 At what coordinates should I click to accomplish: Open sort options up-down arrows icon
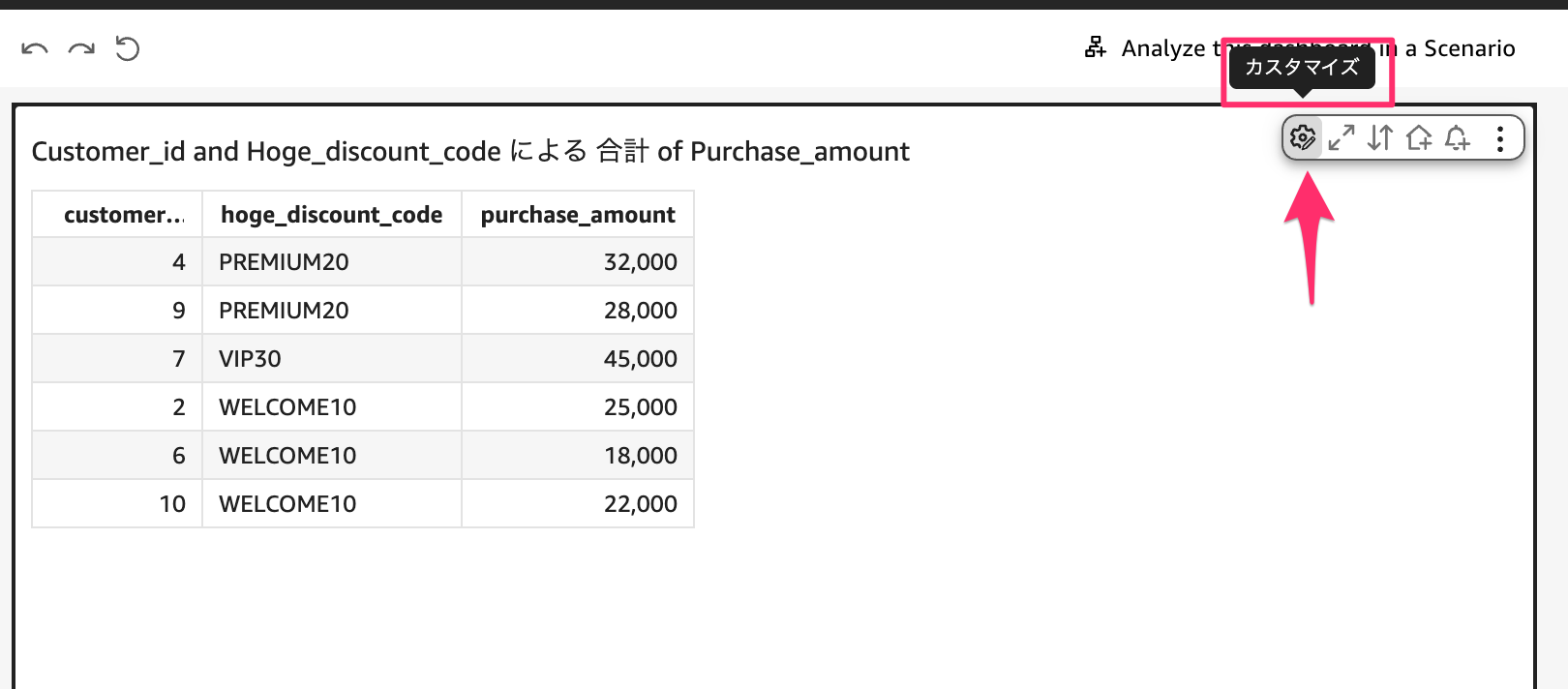click(x=1380, y=138)
